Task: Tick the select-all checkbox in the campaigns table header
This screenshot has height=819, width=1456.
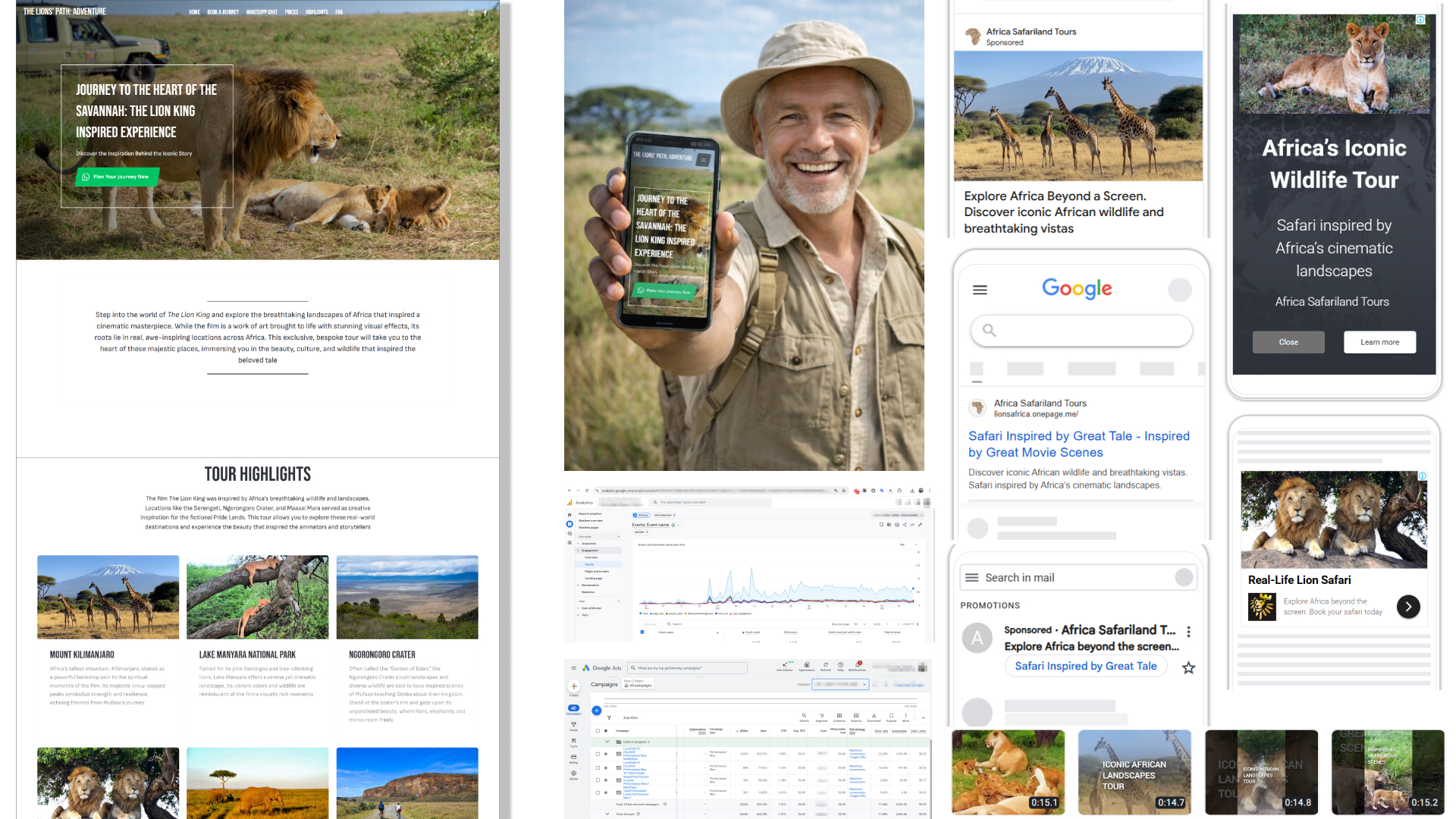Action: click(x=598, y=731)
